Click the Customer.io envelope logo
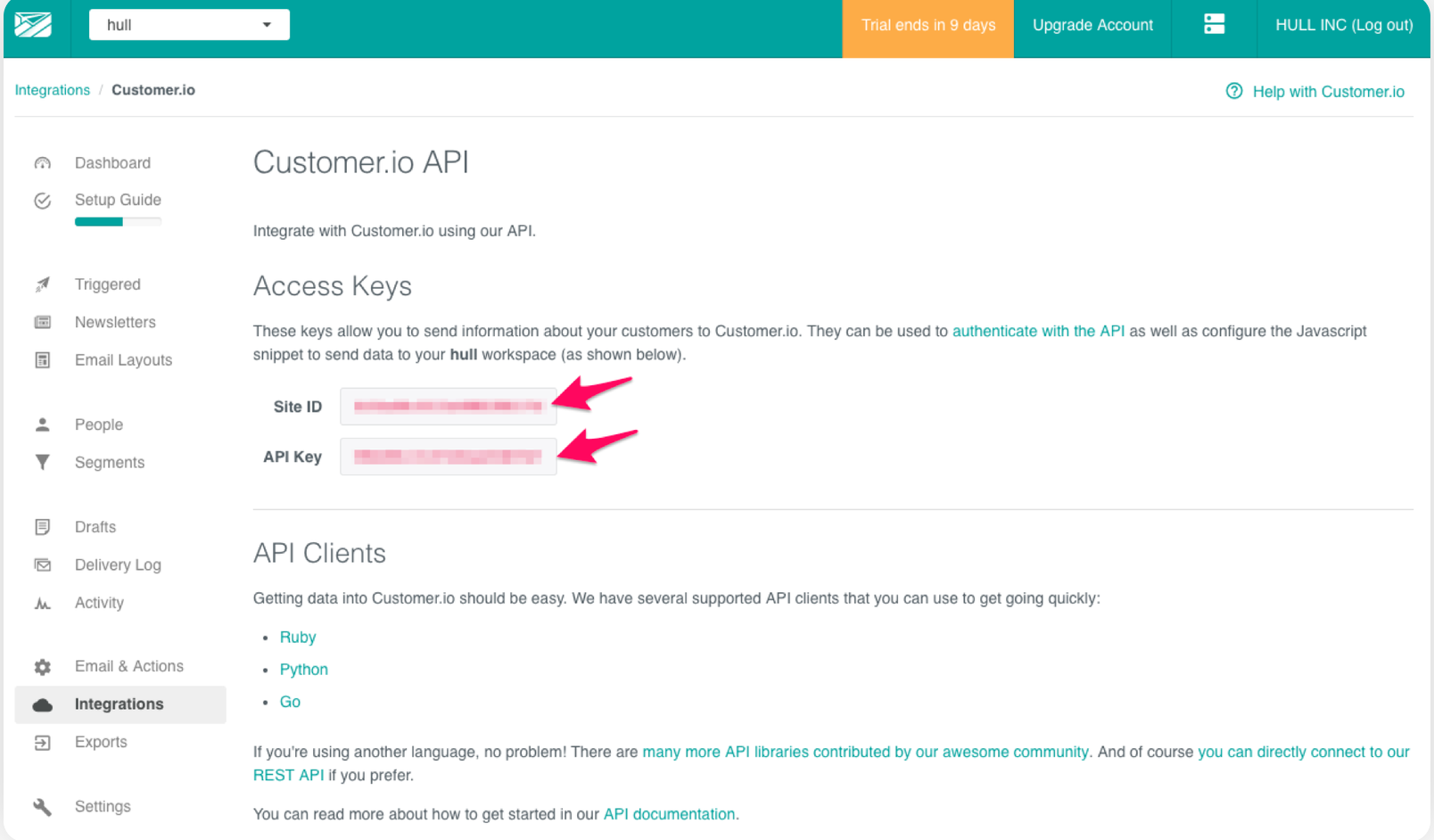The image size is (1434, 840). click(33, 25)
